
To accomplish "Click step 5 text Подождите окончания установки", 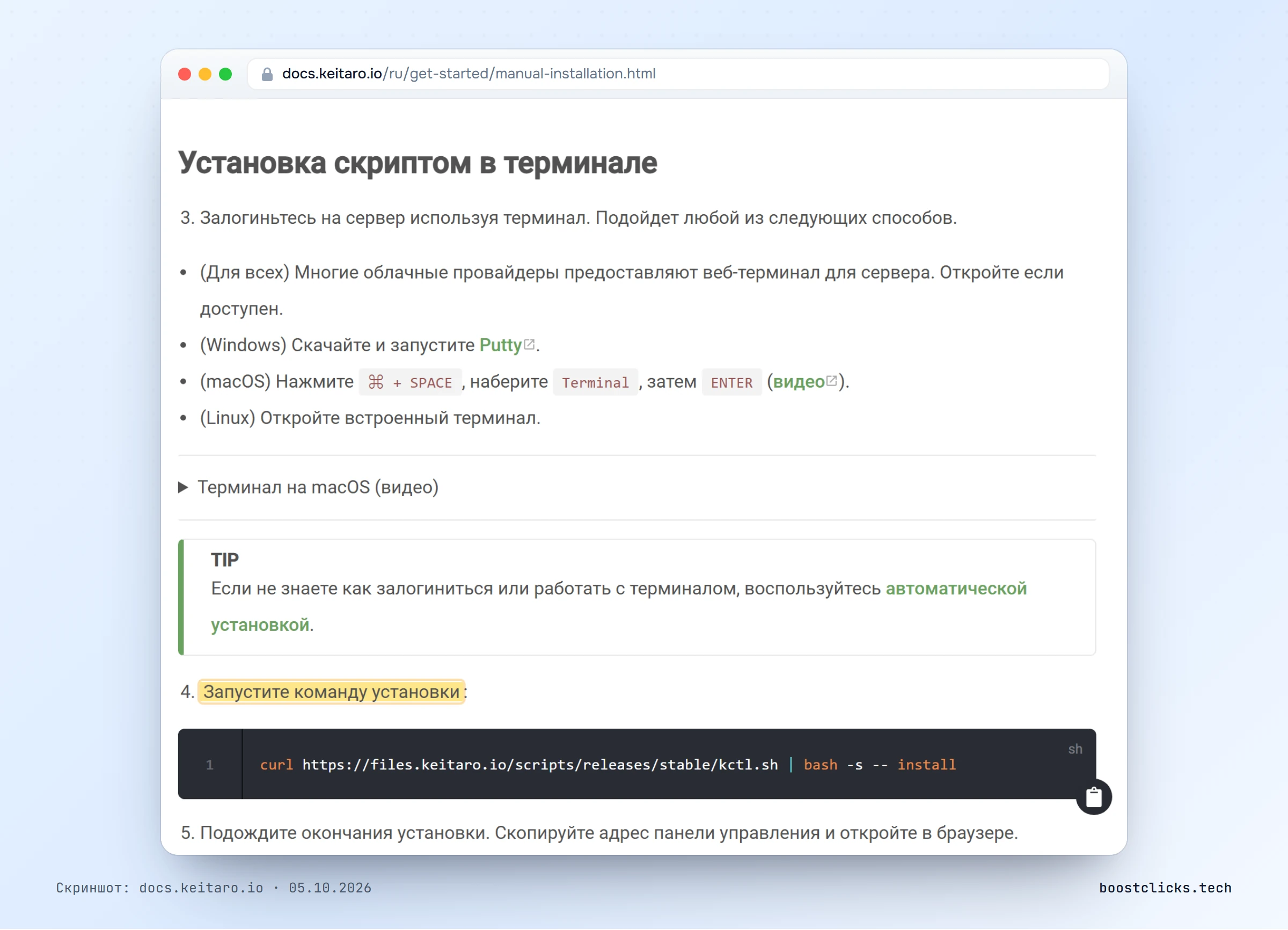I will click(x=344, y=833).
